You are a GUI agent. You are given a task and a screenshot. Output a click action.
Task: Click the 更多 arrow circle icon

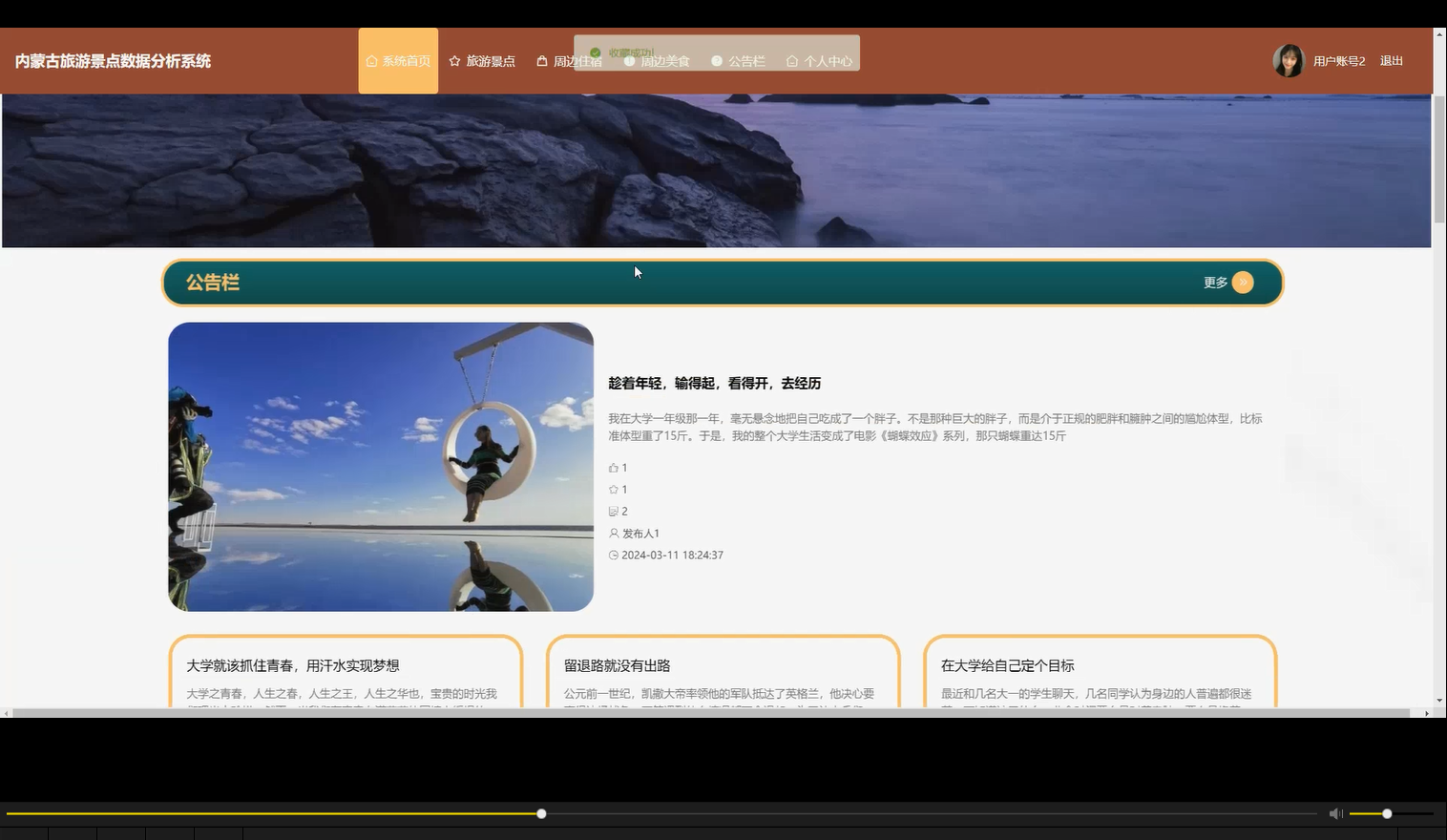(1243, 283)
